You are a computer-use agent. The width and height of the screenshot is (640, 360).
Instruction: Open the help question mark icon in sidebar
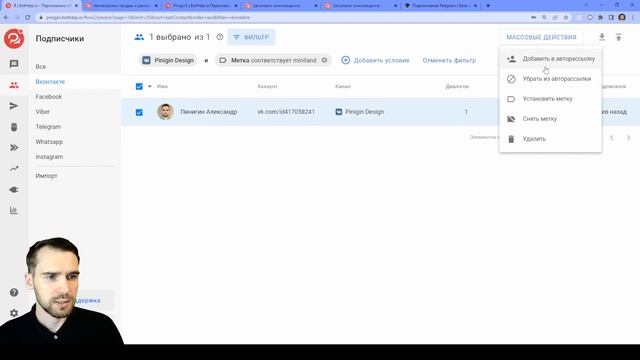[x=14, y=293]
